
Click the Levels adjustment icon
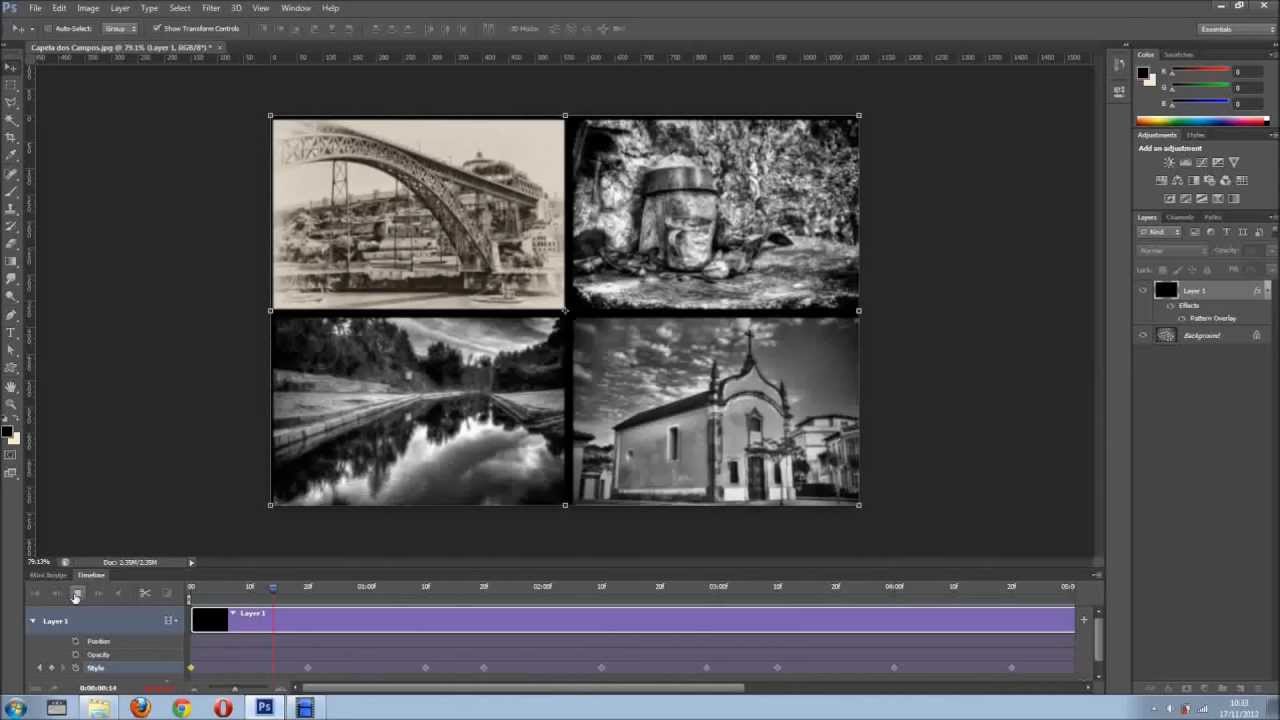point(1185,162)
